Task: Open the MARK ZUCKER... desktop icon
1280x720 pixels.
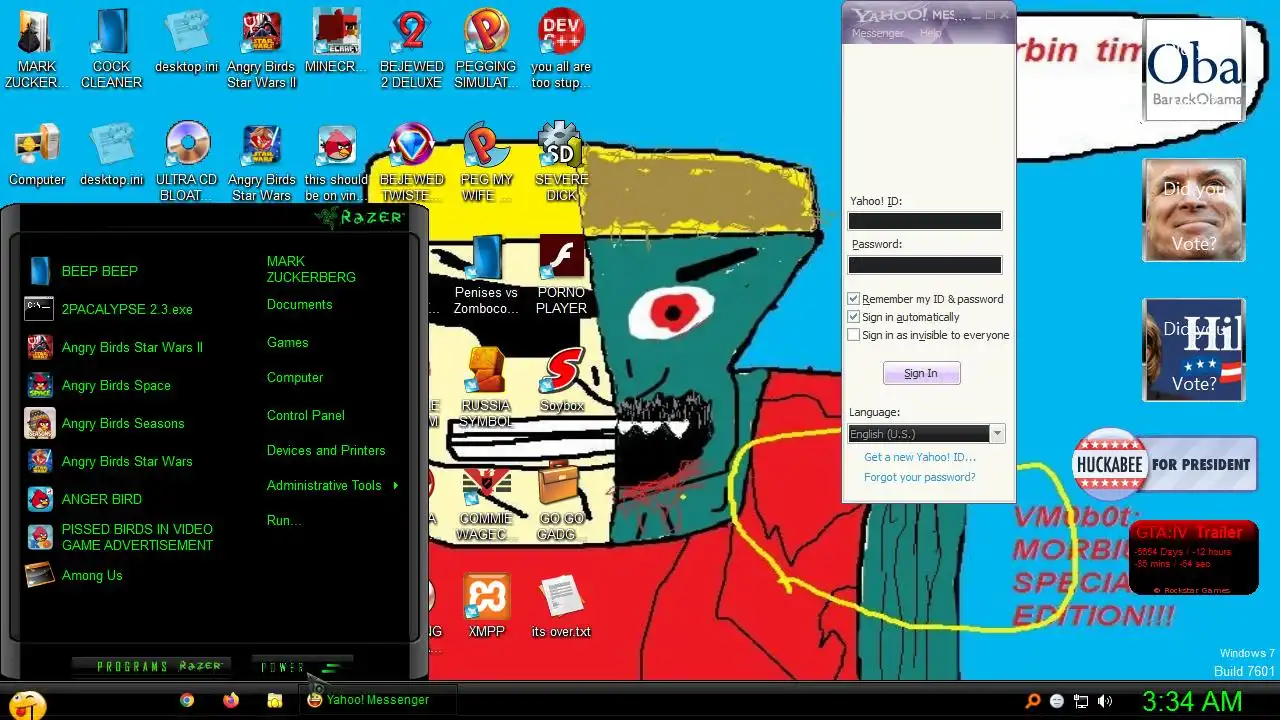Action: [37, 50]
